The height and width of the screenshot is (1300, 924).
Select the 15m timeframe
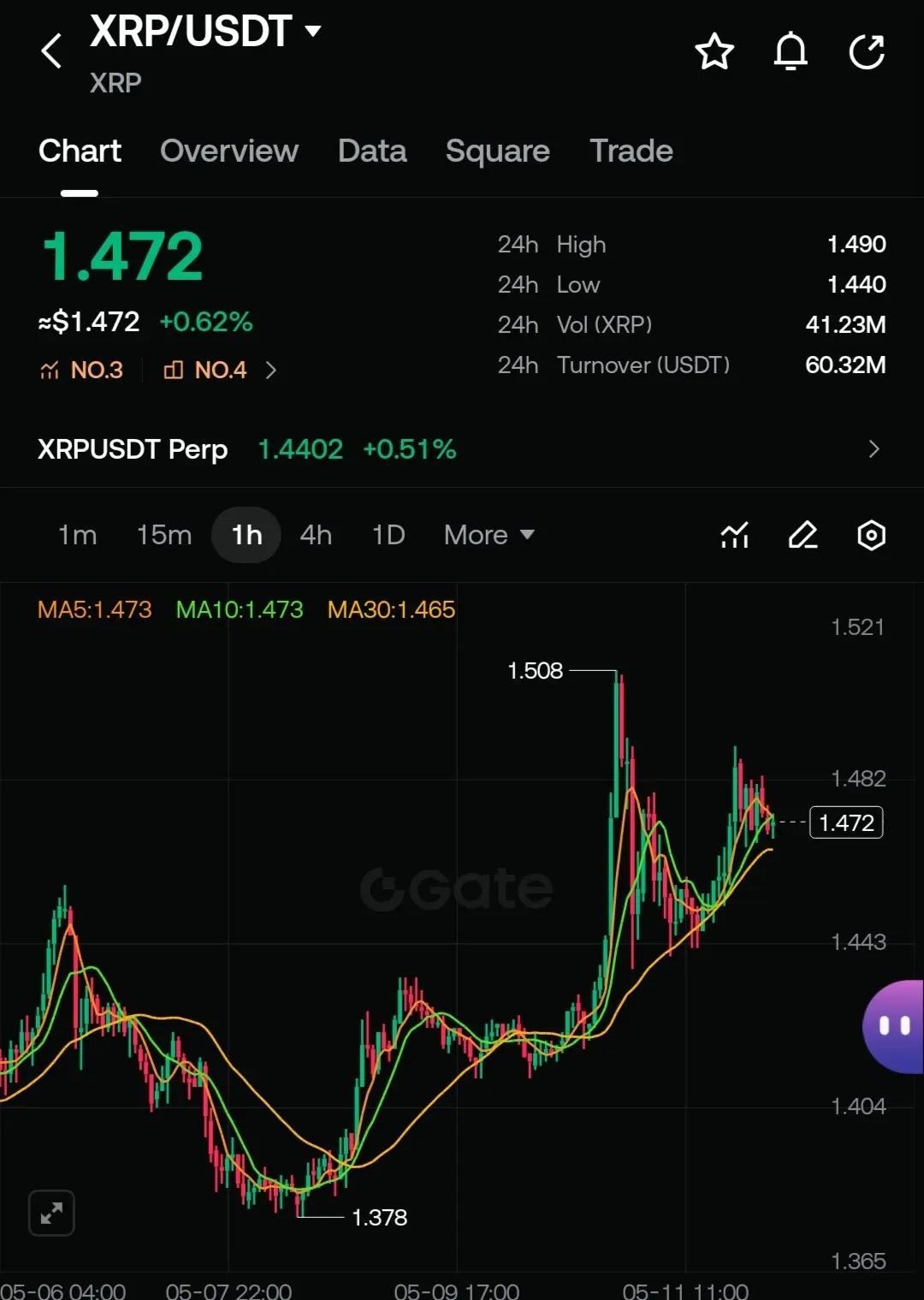pyautogui.click(x=164, y=535)
